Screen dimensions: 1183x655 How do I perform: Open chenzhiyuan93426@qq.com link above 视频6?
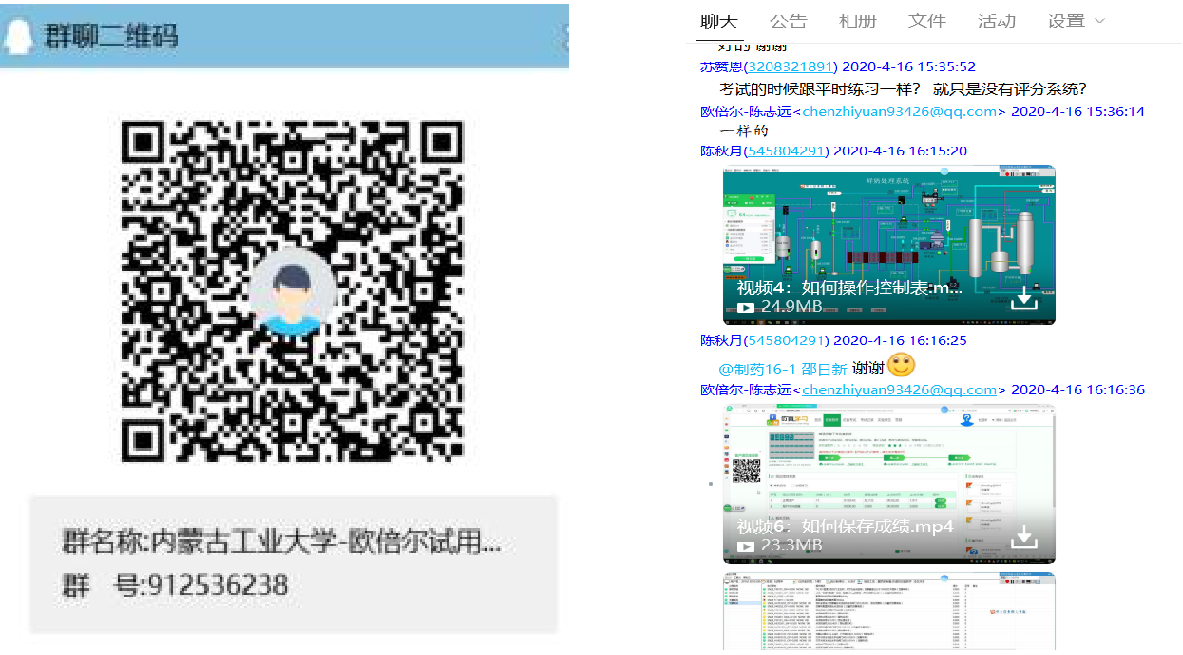[899, 390]
